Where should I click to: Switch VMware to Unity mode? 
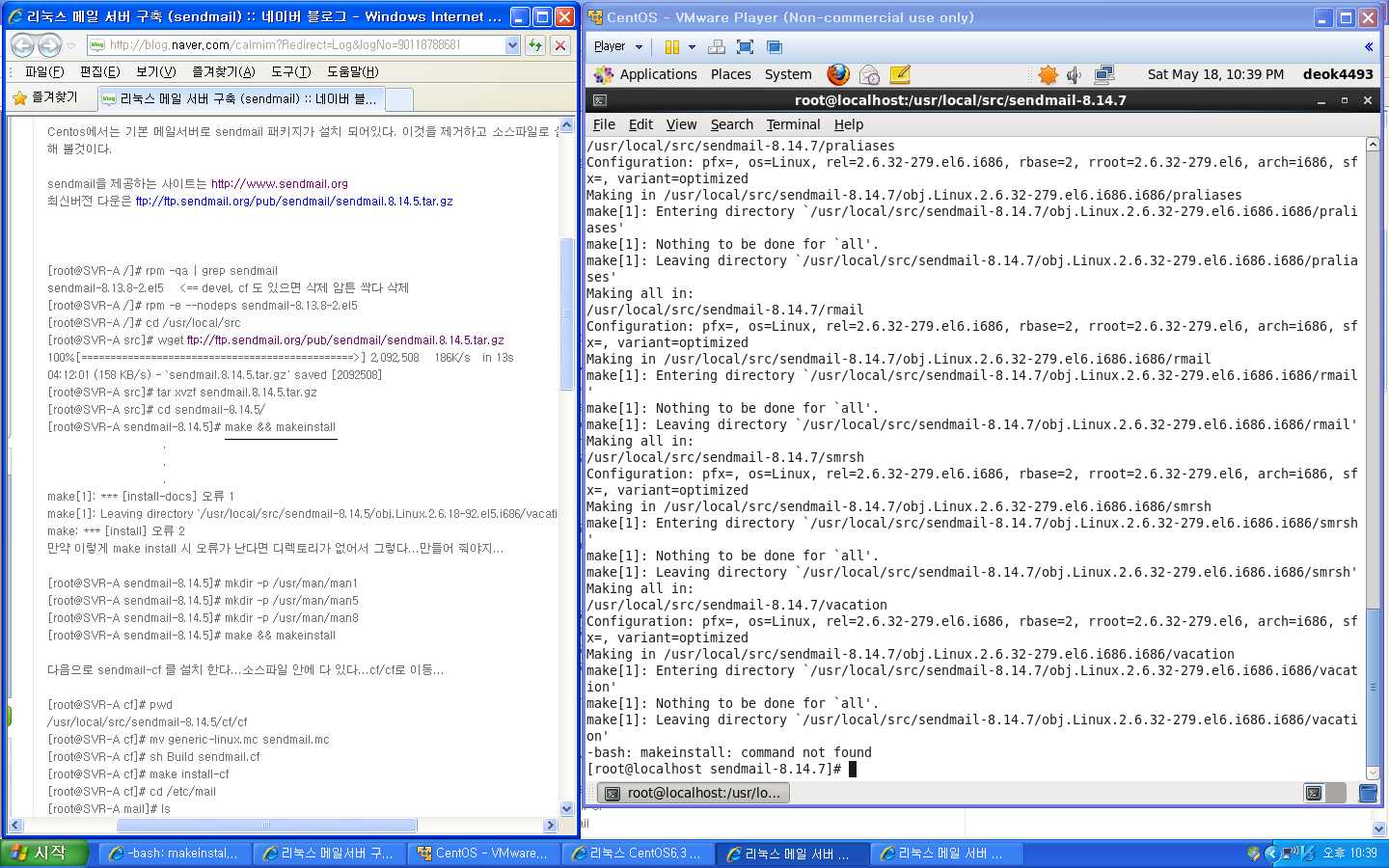tap(774, 46)
